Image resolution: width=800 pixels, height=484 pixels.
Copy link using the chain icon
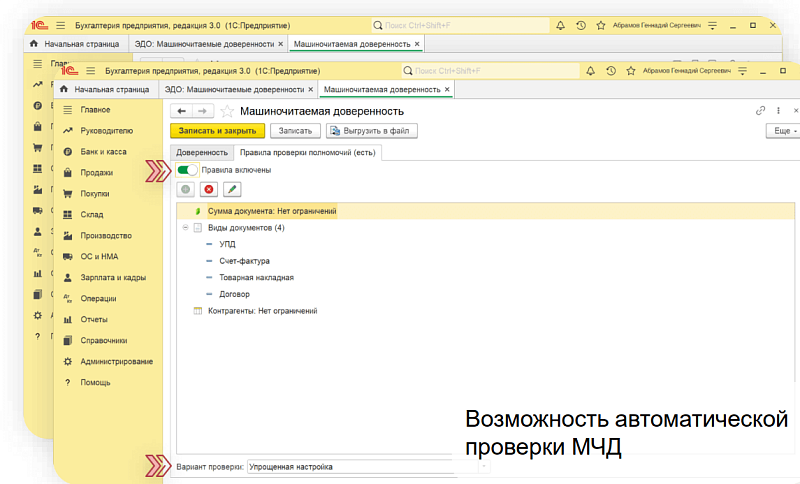pos(760,110)
